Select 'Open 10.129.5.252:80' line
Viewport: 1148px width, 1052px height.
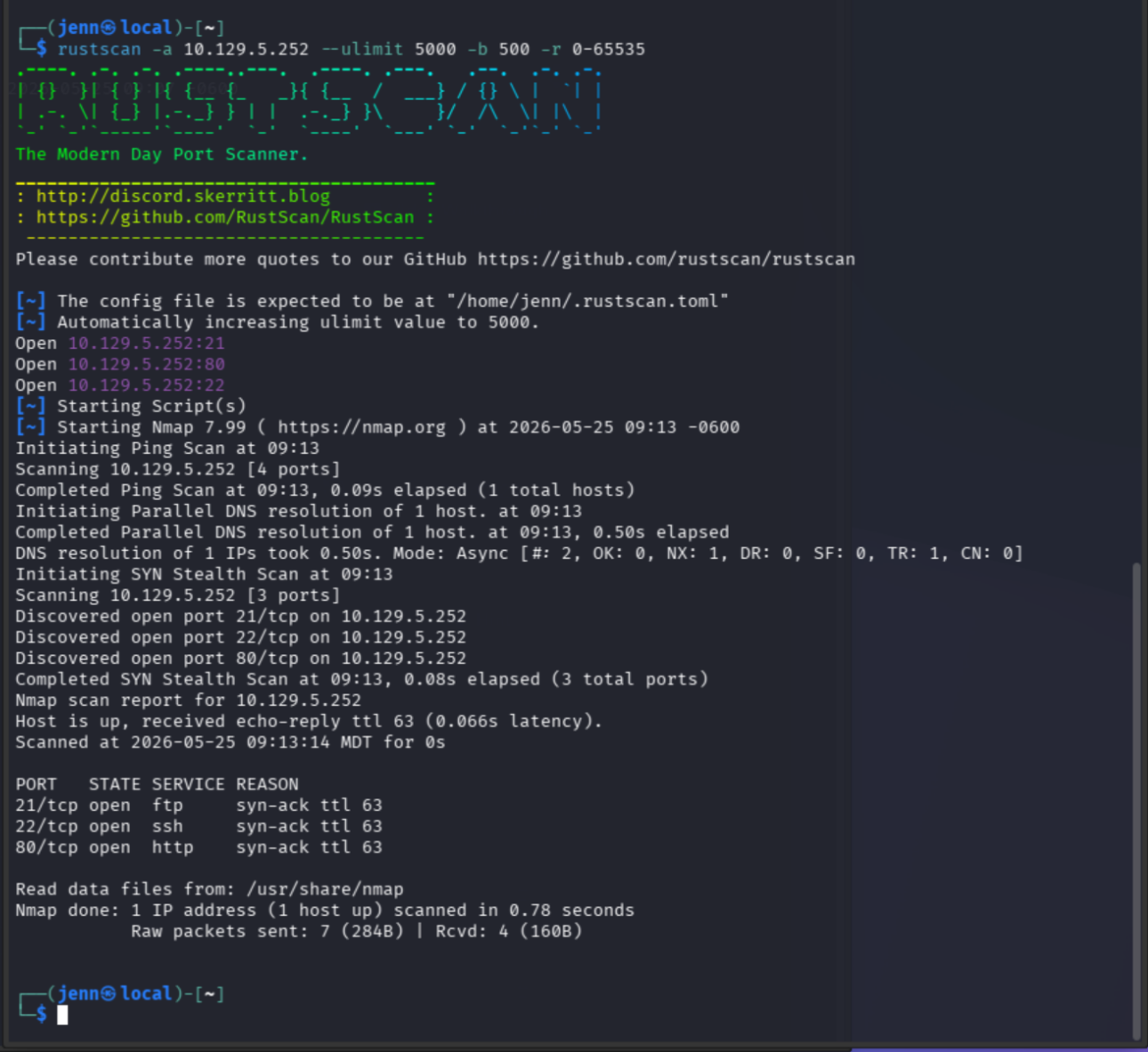pyautogui.click(x=120, y=364)
